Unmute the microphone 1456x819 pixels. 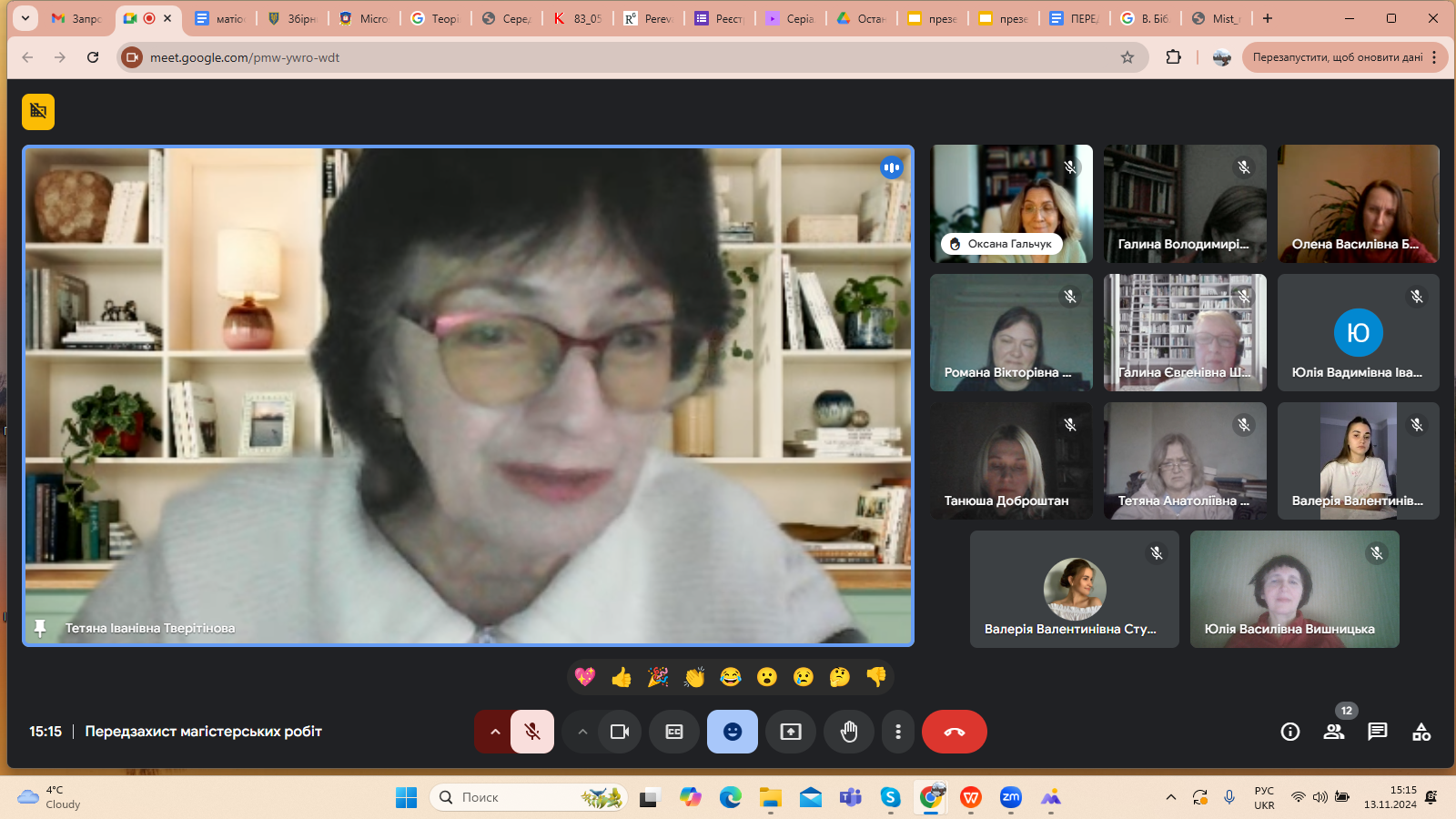point(532,732)
